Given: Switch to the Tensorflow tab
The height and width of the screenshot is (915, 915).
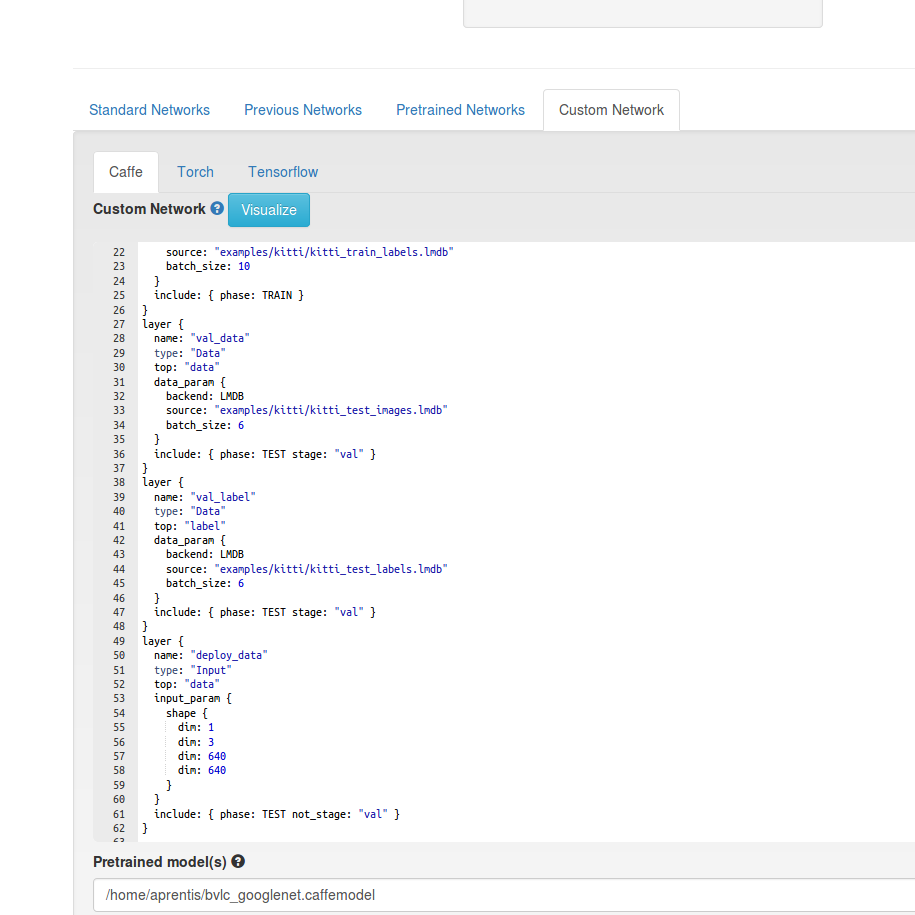Looking at the screenshot, I should pyautogui.click(x=282, y=172).
